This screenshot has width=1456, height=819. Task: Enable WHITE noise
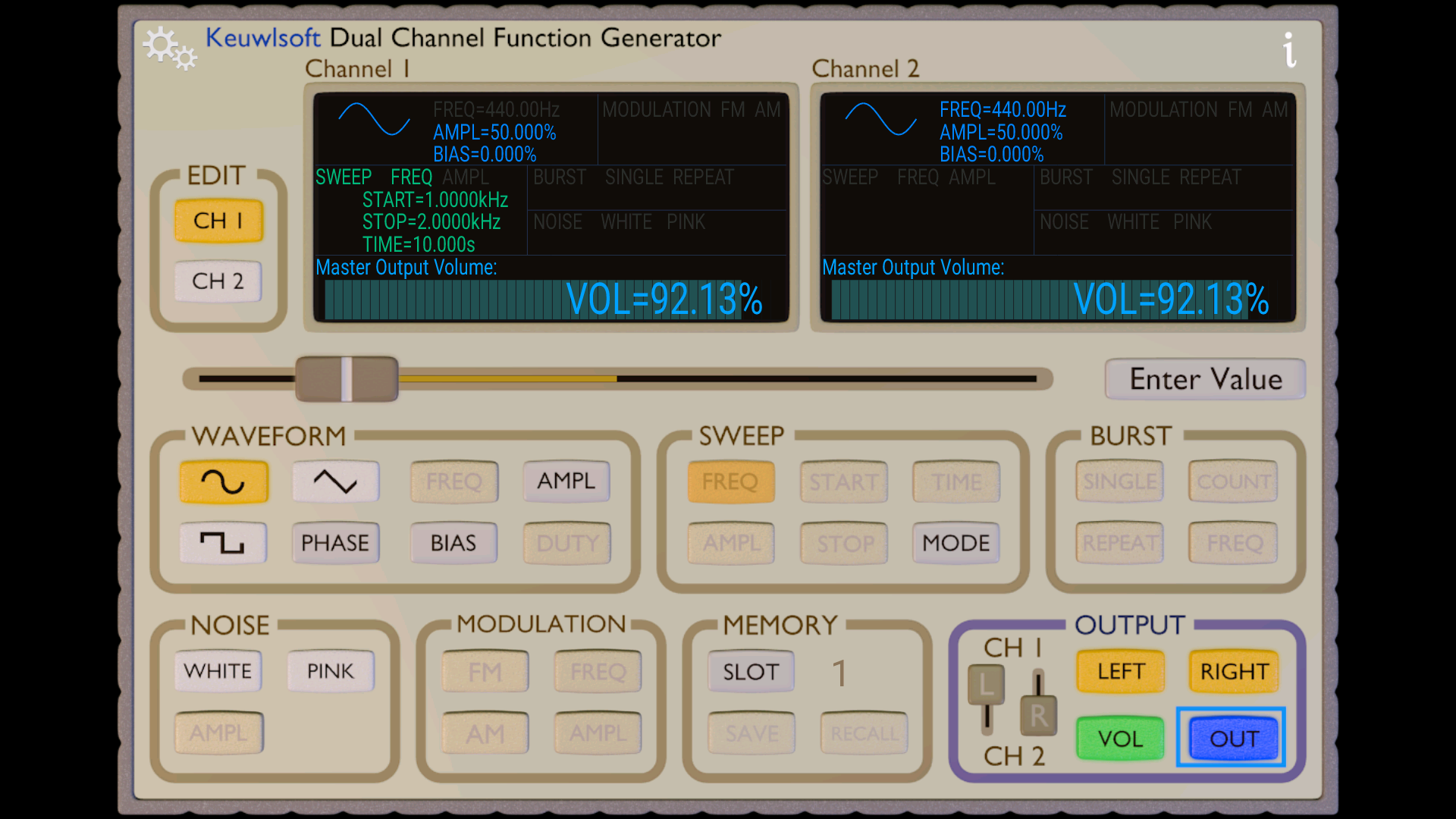pyautogui.click(x=218, y=670)
